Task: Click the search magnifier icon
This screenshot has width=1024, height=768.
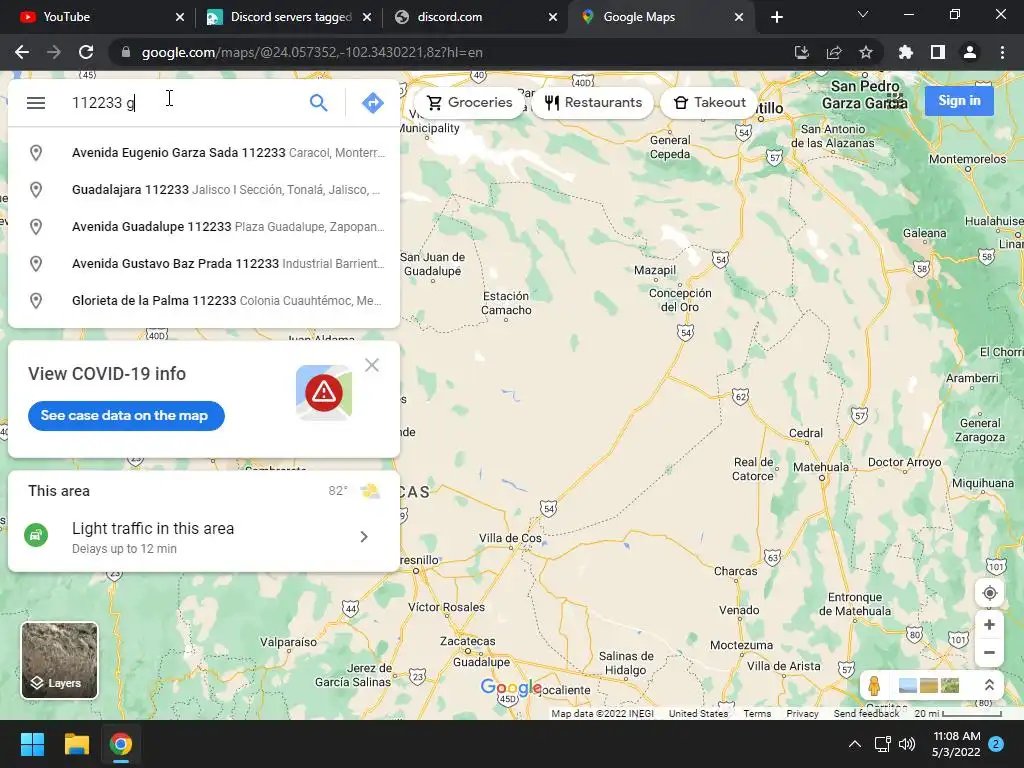Action: click(x=318, y=103)
